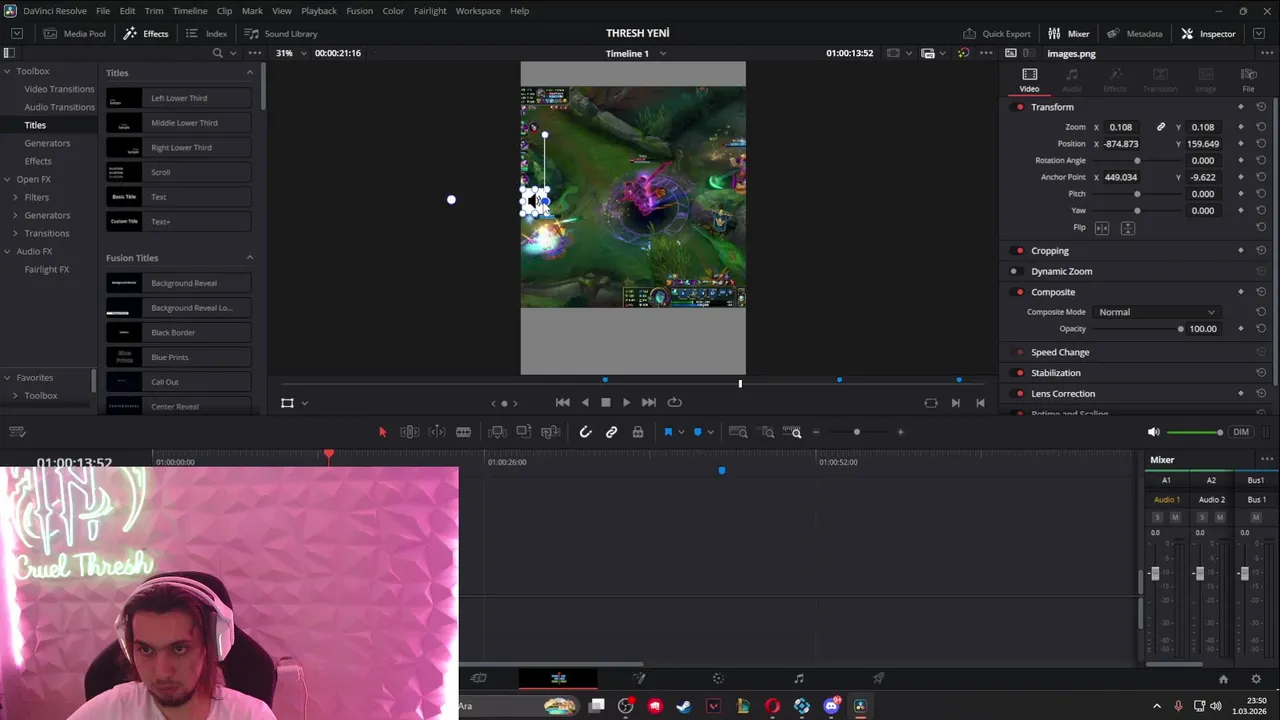Click the Zoom link chain icon
Image resolution: width=1280 pixels, height=720 pixels.
(x=1161, y=127)
